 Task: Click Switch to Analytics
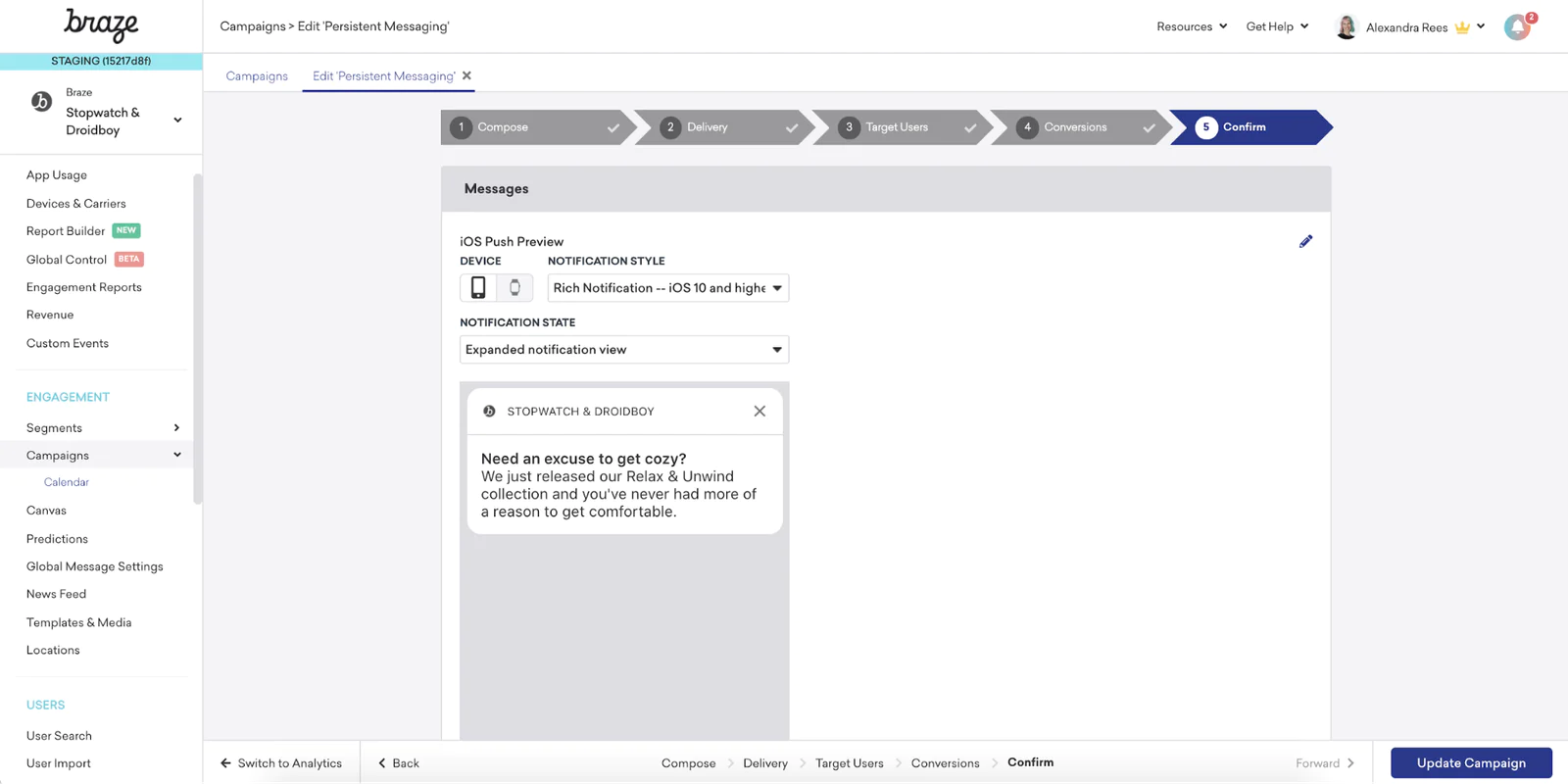tap(281, 763)
